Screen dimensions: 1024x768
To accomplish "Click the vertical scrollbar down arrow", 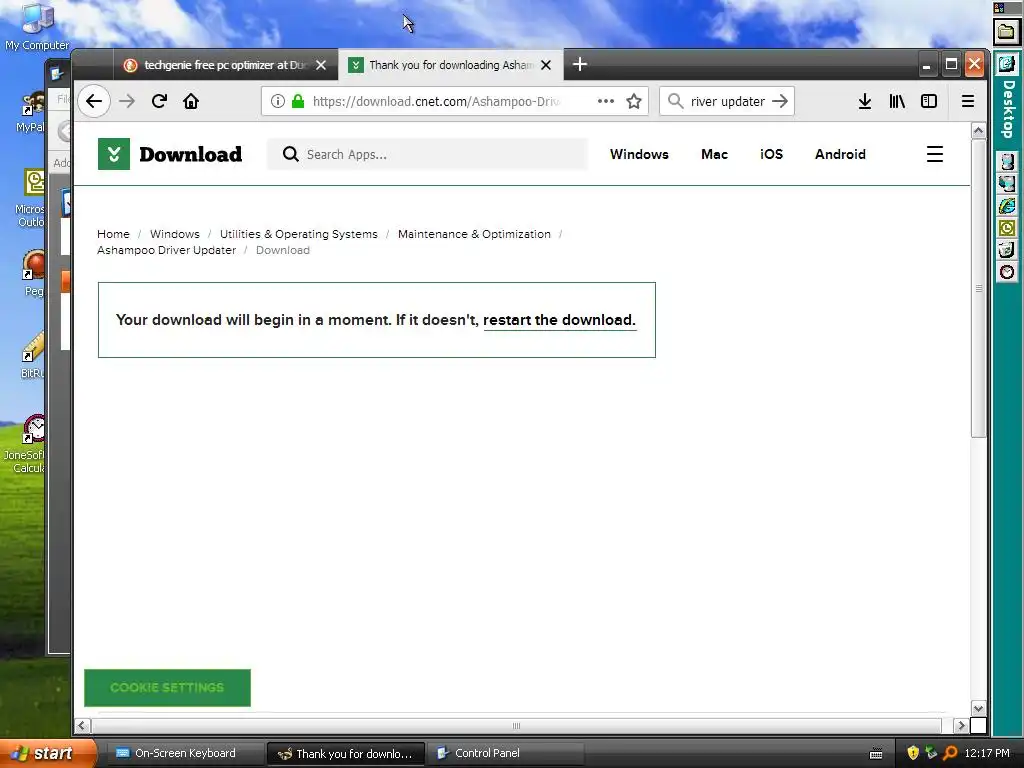I will 978,708.
